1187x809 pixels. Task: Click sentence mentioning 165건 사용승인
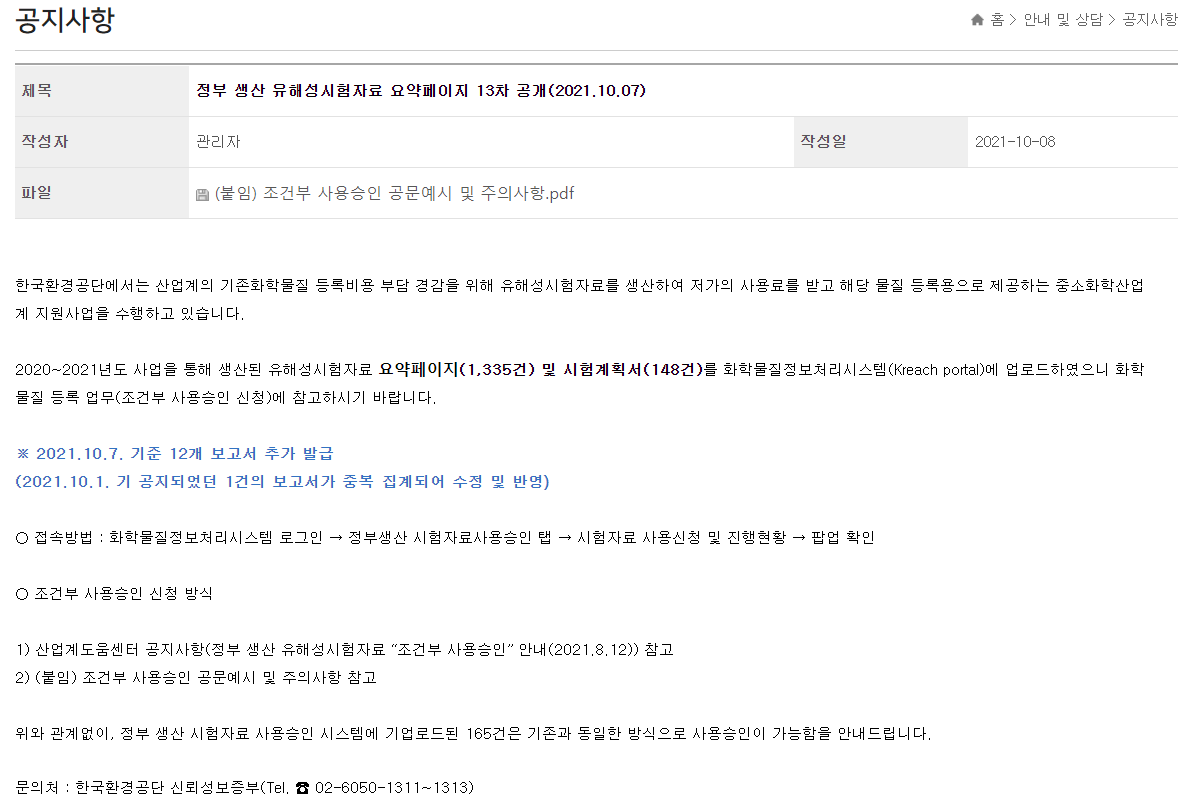[x=473, y=733]
